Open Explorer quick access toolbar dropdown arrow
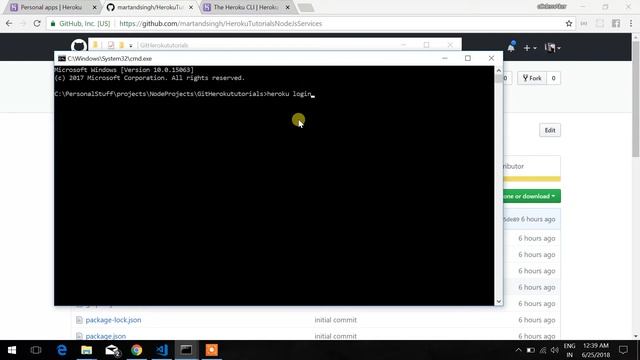This screenshot has width=640, height=360. [x=131, y=45]
